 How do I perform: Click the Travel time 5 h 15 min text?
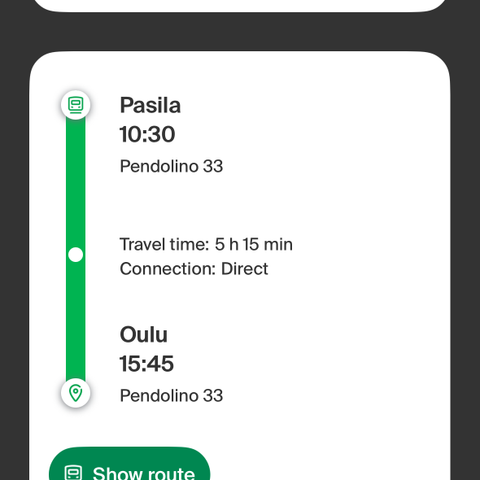pyautogui.click(x=206, y=244)
